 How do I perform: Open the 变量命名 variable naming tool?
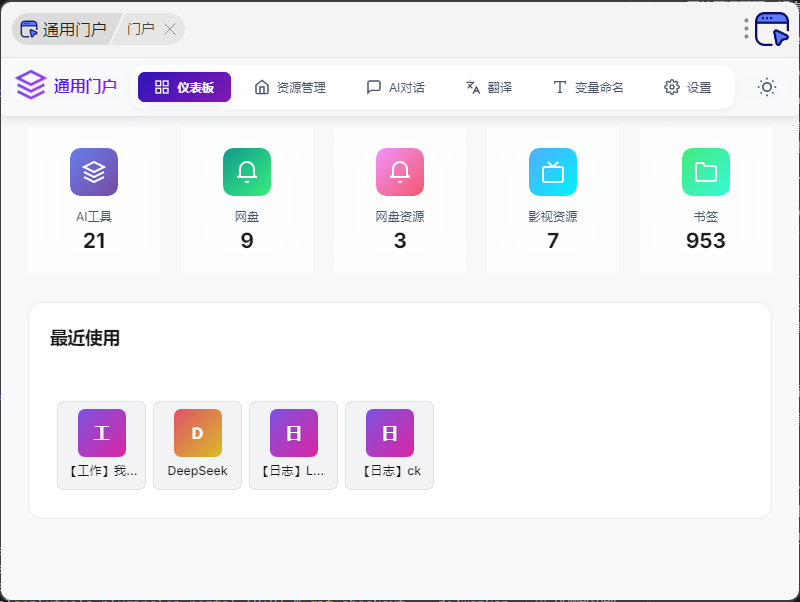pyautogui.click(x=588, y=87)
